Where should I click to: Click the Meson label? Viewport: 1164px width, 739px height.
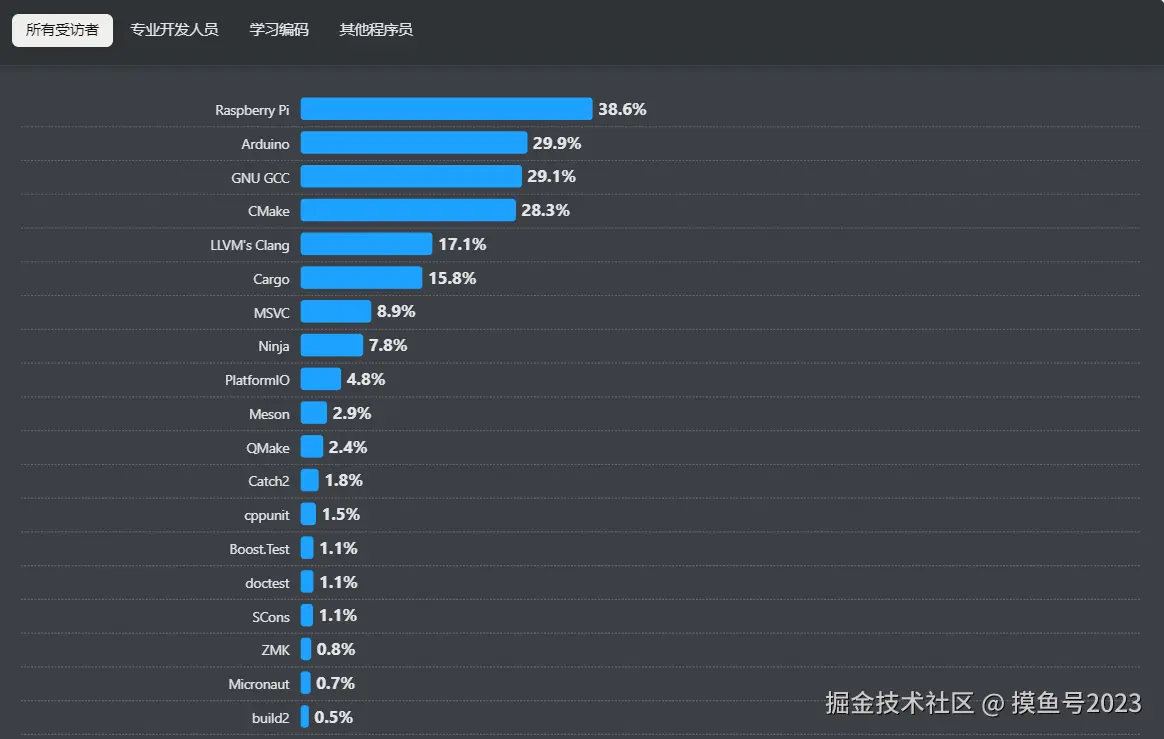click(x=269, y=414)
